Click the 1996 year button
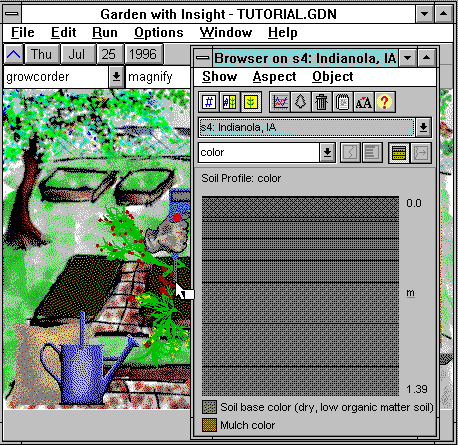 [143, 54]
